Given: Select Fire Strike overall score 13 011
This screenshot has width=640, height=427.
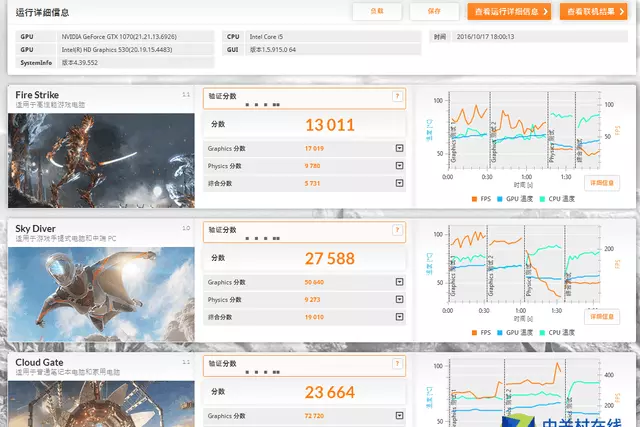Looking at the screenshot, I should click(330, 125).
